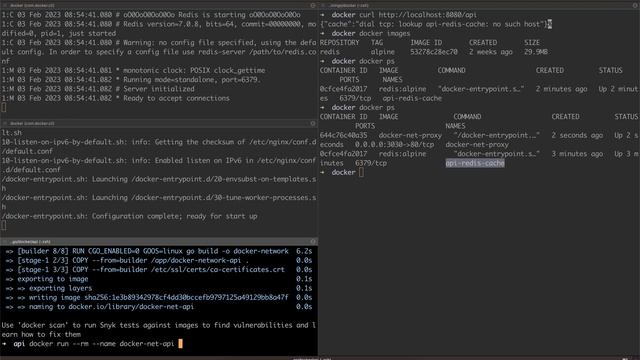
Task: Click the 6.2s build duration value
Action: point(304,251)
